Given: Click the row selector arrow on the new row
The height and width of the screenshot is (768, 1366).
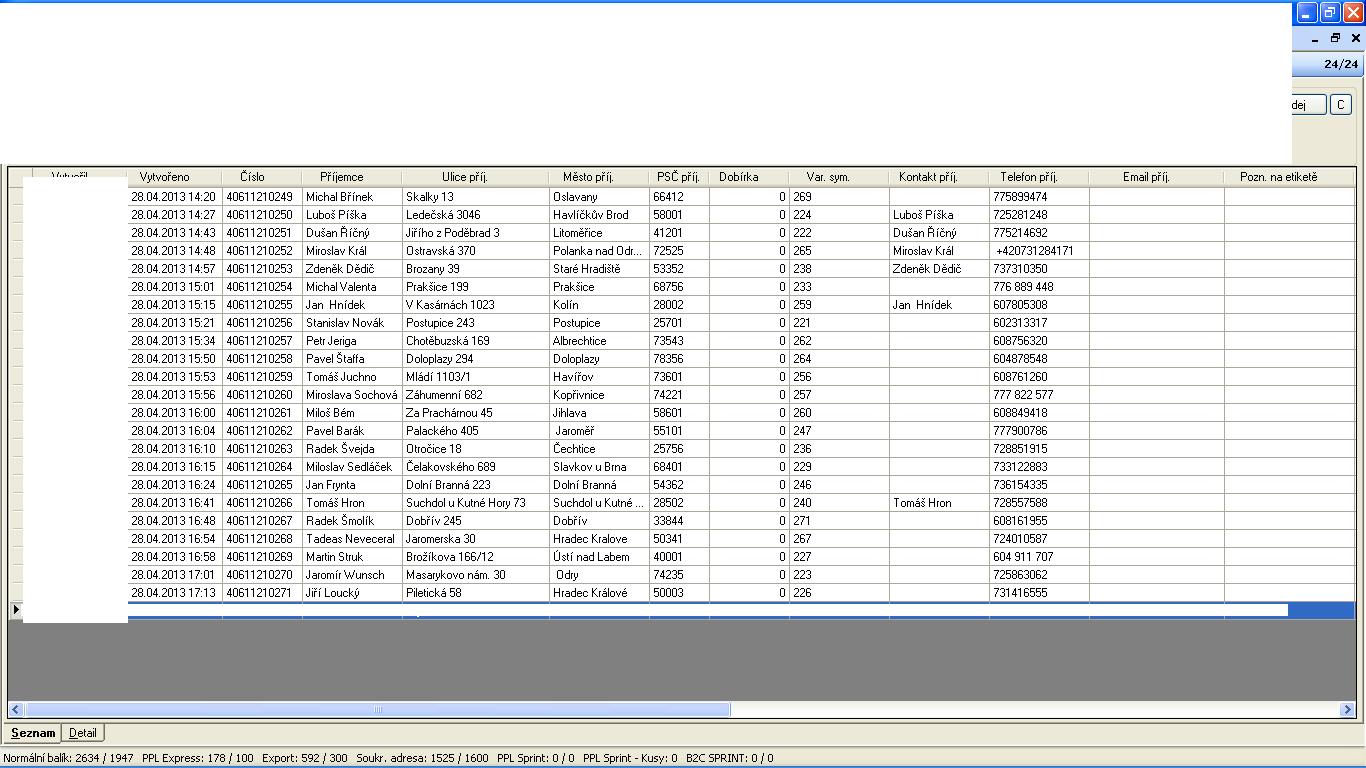Looking at the screenshot, I should [x=15, y=609].
